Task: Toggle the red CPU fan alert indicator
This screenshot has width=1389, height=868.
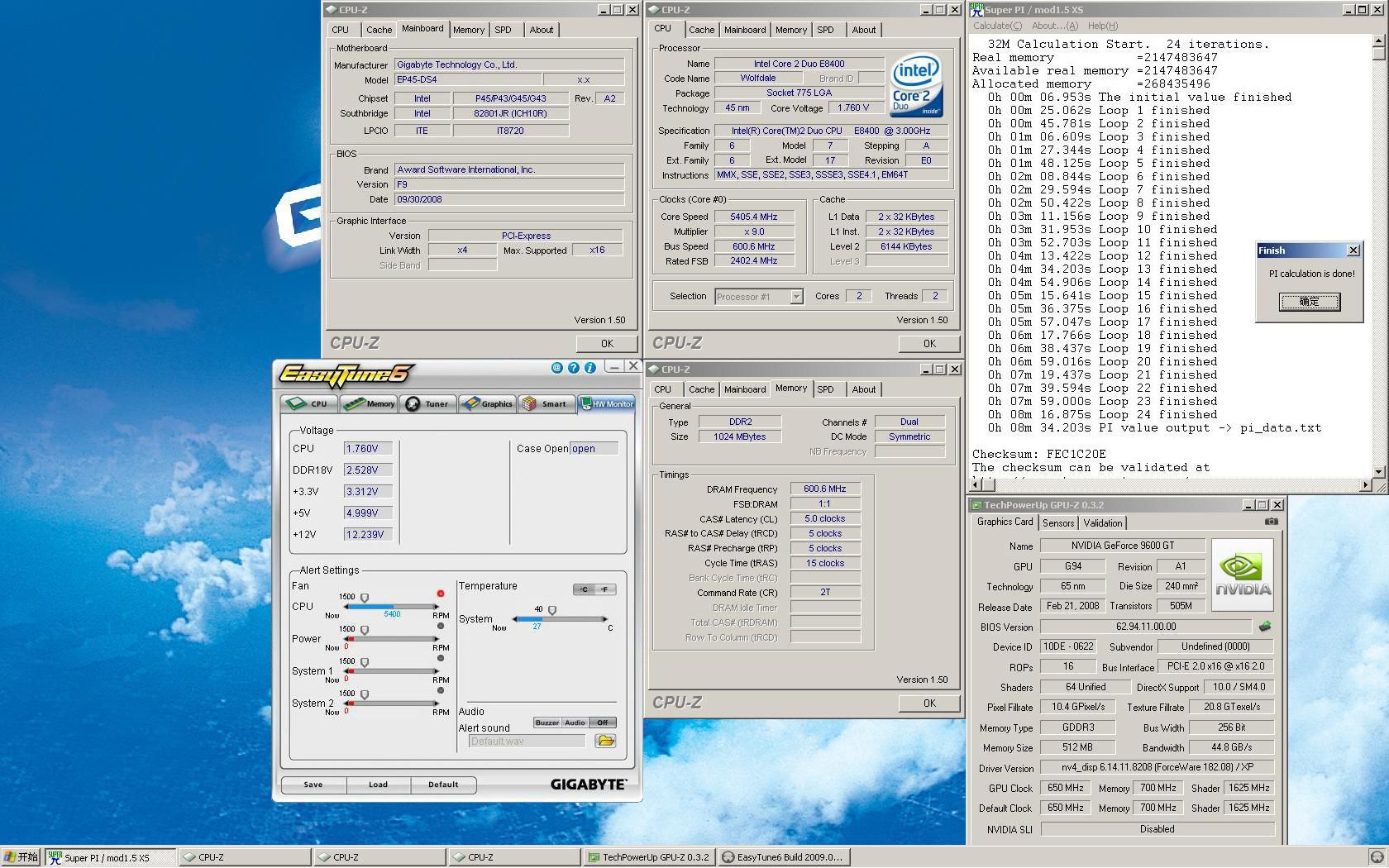Action: coord(441,594)
